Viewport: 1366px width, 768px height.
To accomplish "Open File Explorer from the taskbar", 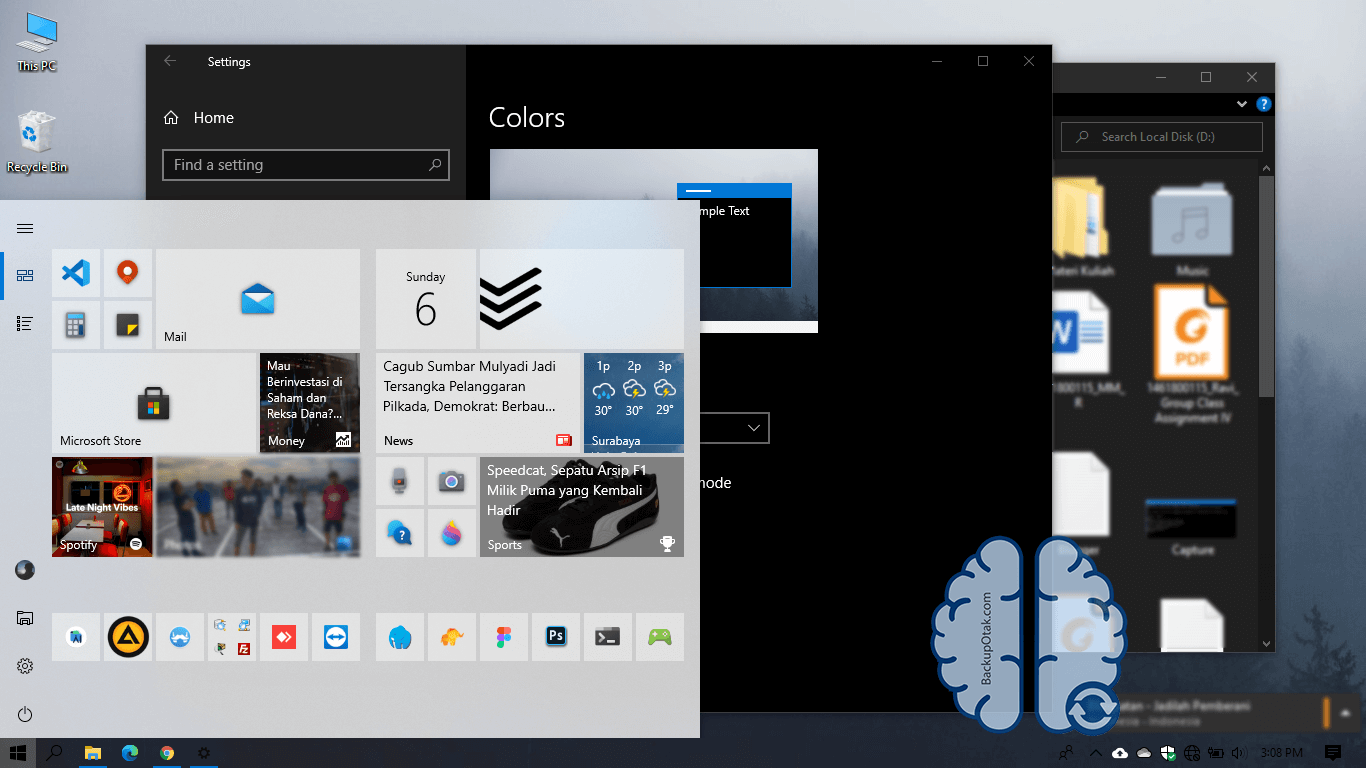I will click(92, 753).
